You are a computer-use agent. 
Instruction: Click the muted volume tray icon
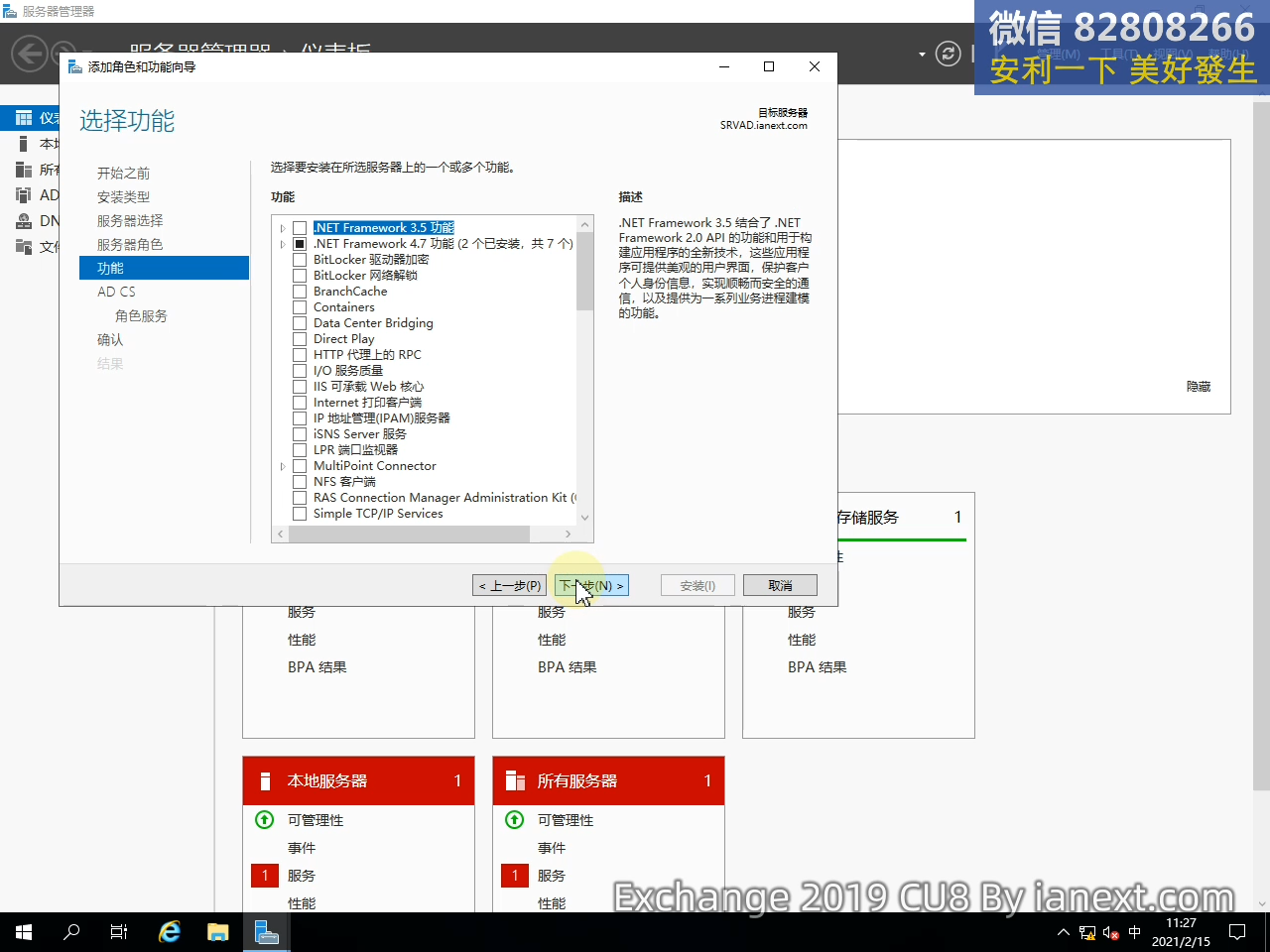click(1111, 933)
